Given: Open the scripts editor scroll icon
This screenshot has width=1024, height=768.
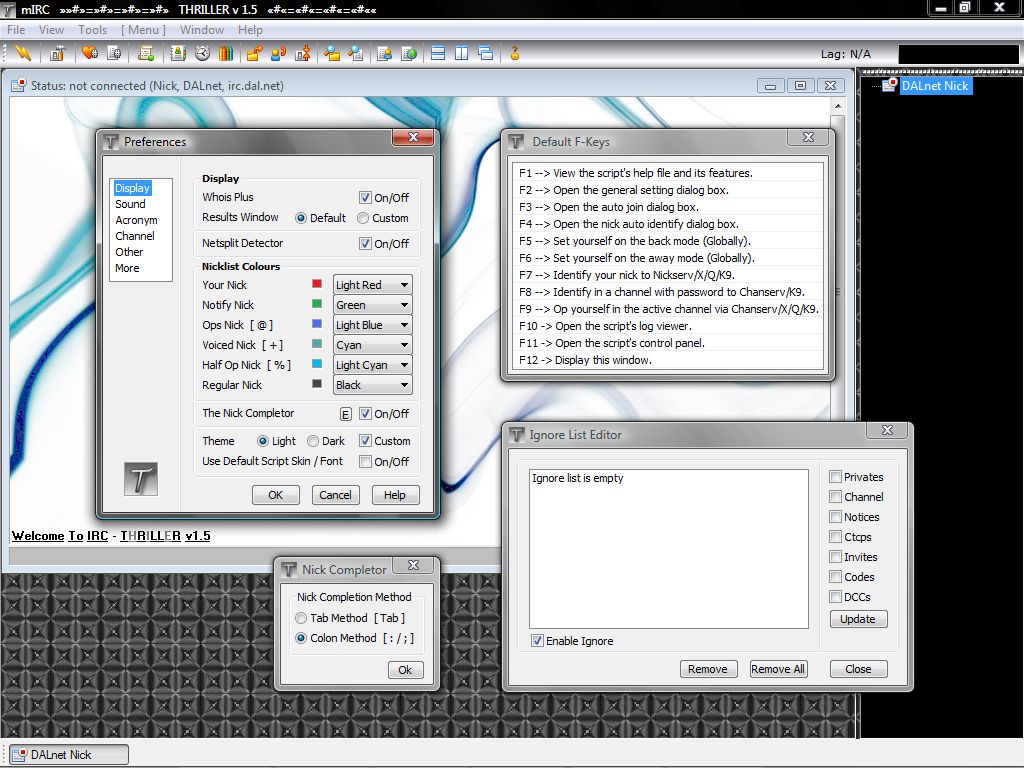Looking at the screenshot, I should point(146,53).
